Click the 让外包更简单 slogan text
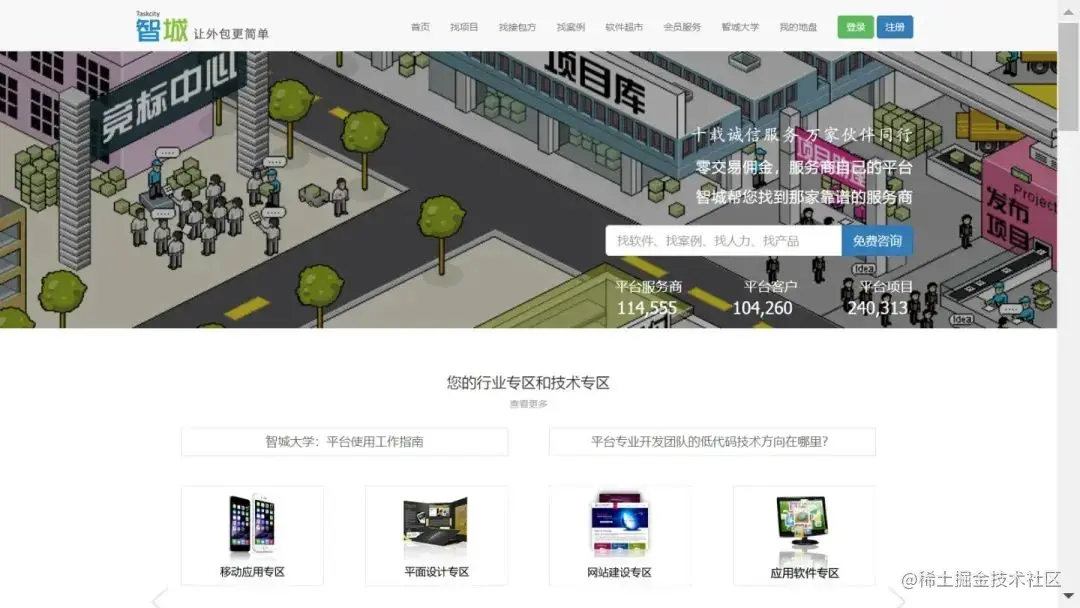The width and height of the screenshot is (1080, 608). click(x=231, y=34)
